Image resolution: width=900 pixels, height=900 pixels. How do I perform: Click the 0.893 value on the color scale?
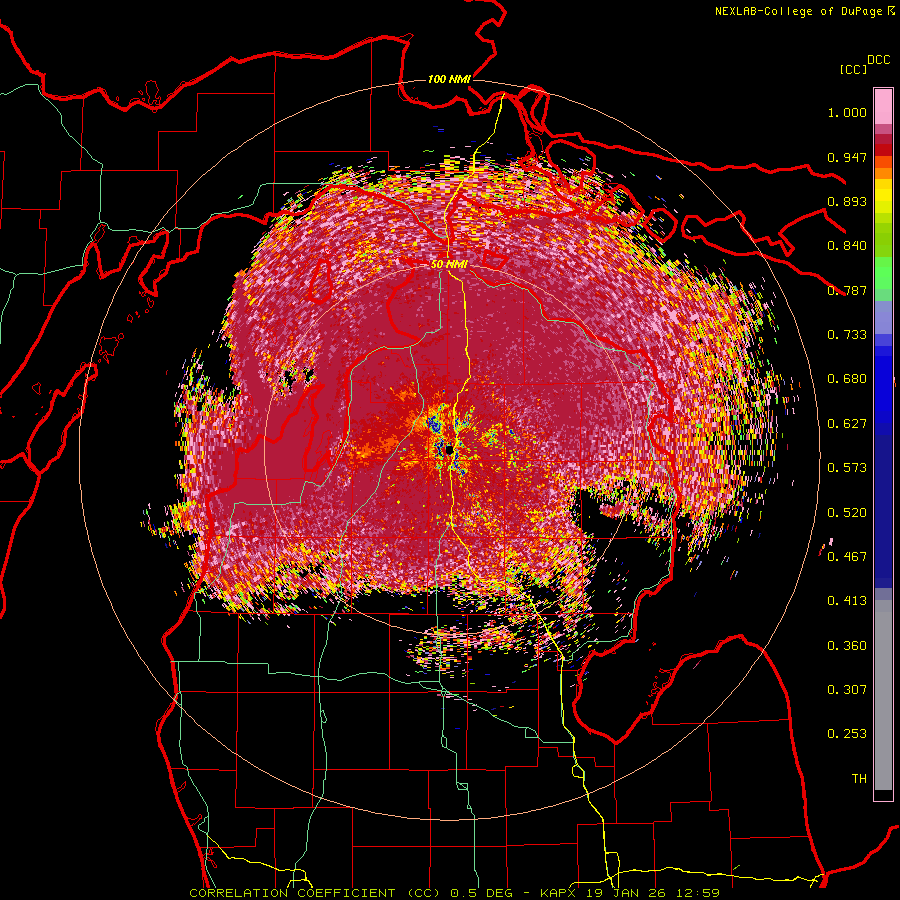point(847,201)
